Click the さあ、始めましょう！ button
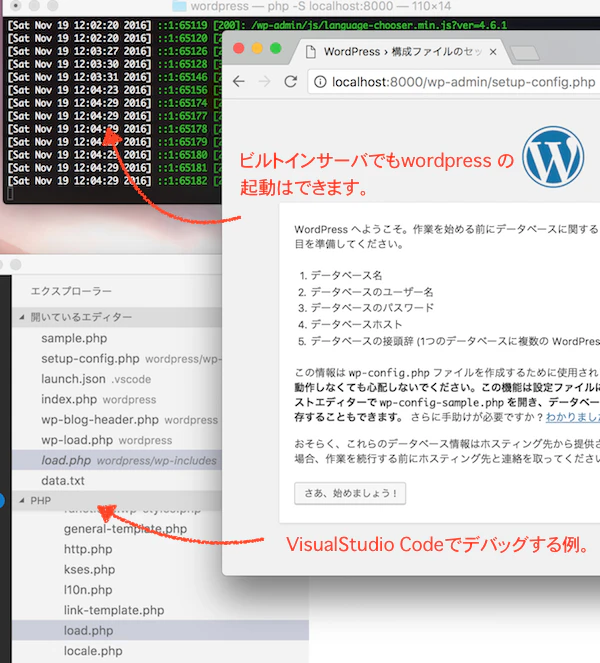 [x=350, y=493]
